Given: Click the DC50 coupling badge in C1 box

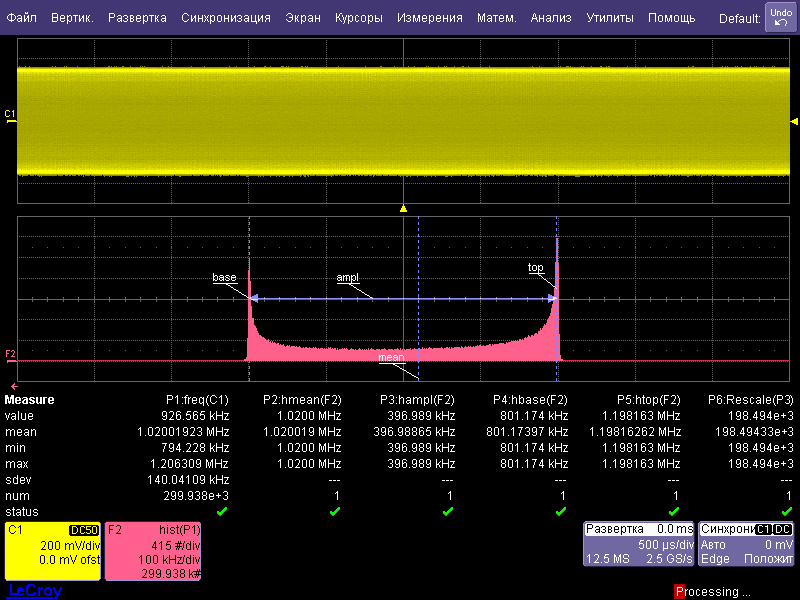Looking at the screenshot, I should (82, 530).
